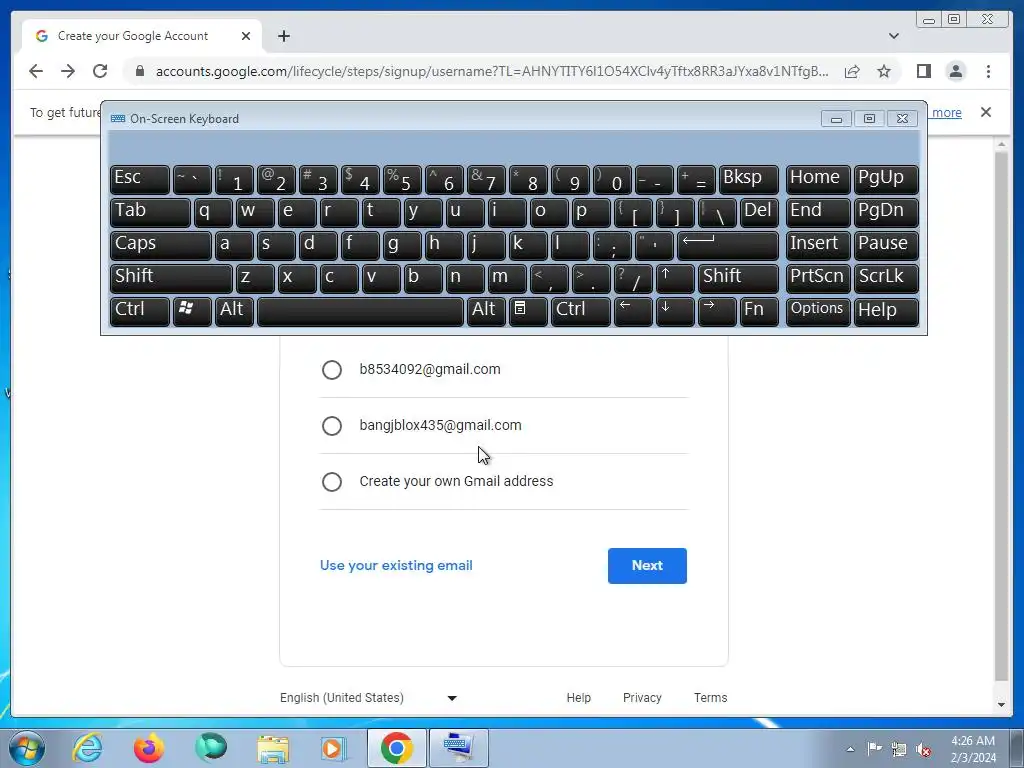The height and width of the screenshot is (768, 1024).
Task: Toggle the left Ctrl key
Action: pos(140,311)
